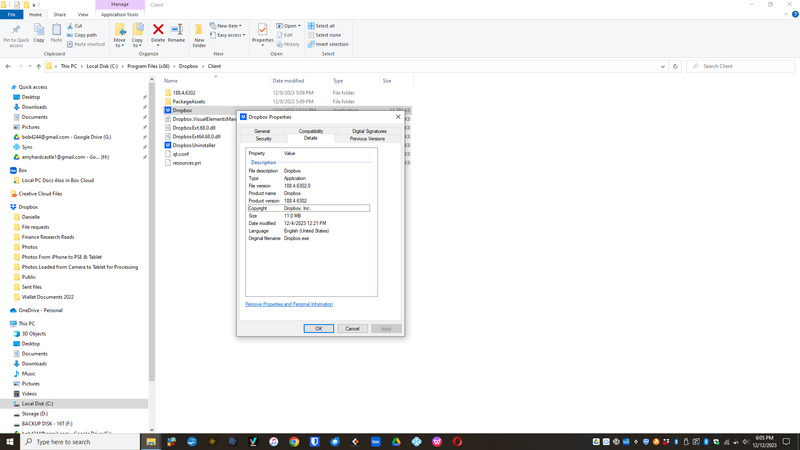800x450 pixels.
Task: Switch to the Digital Signatures tab
Action: coord(368,131)
